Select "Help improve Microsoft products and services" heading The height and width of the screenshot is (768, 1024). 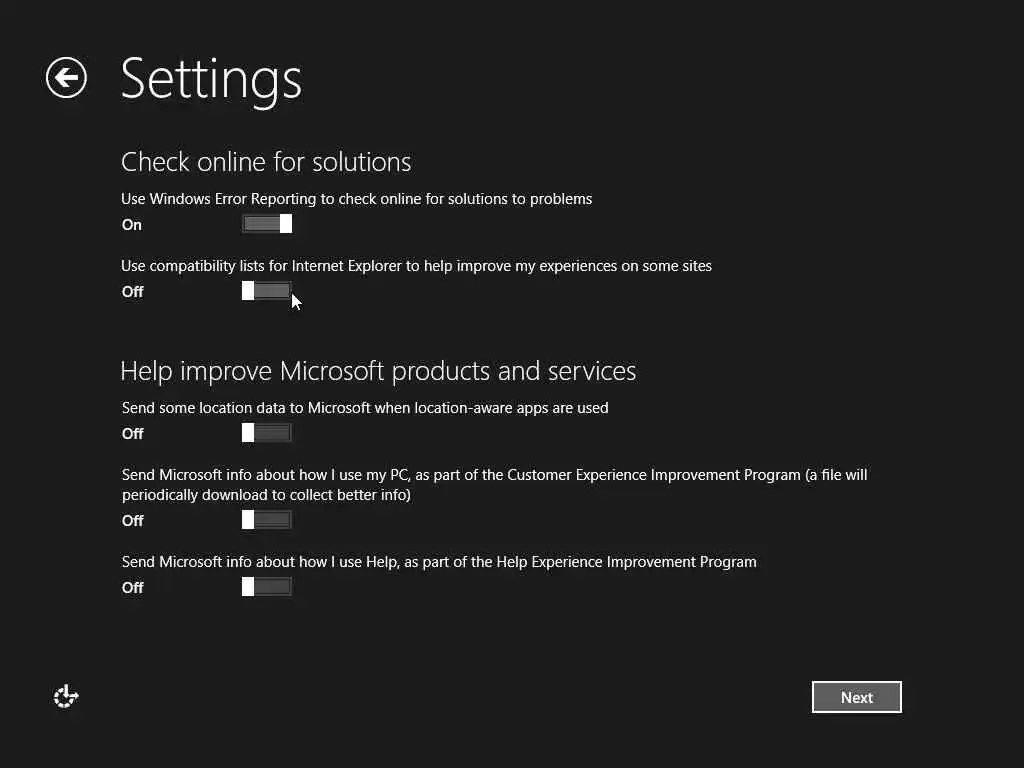coord(378,371)
